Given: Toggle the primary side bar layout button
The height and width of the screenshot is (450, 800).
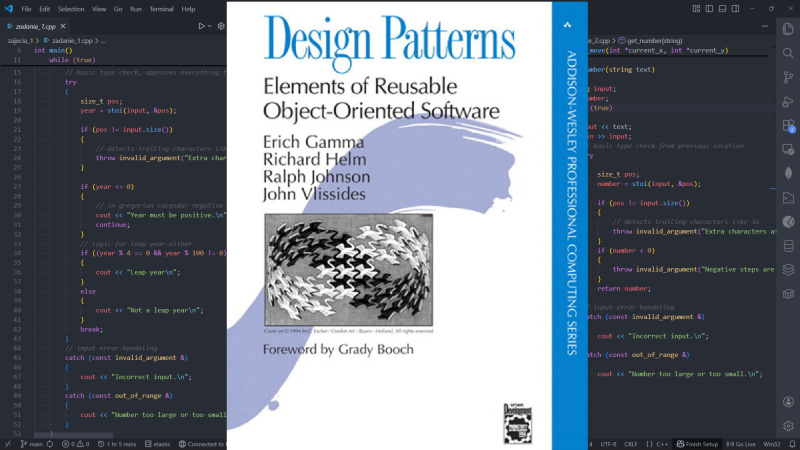Looking at the screenshot, I should click(x=709, y=9).
